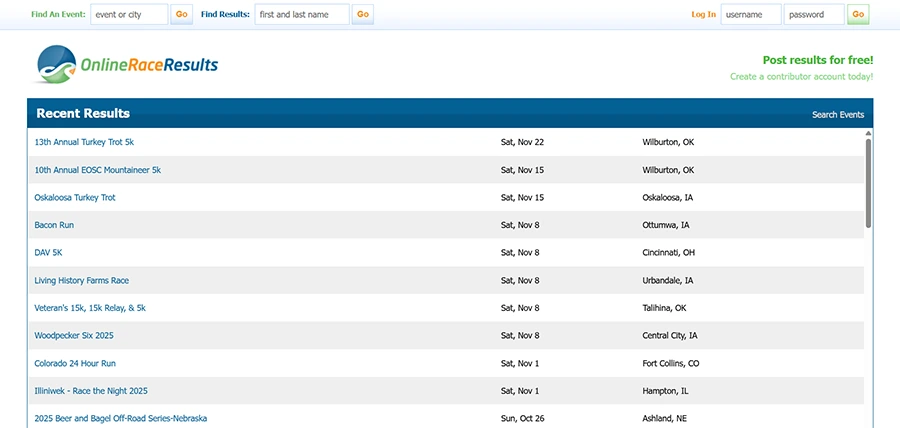Select the DAV 5K event
The height and width of the screenshot is (428, 900).
tap(48, 253)
